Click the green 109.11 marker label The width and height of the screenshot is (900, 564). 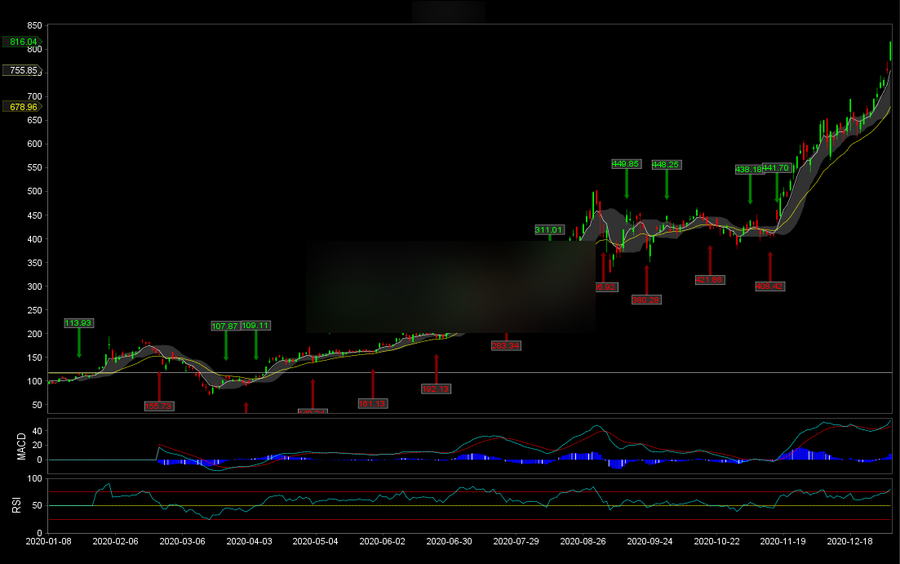click(x=256, y=325)
